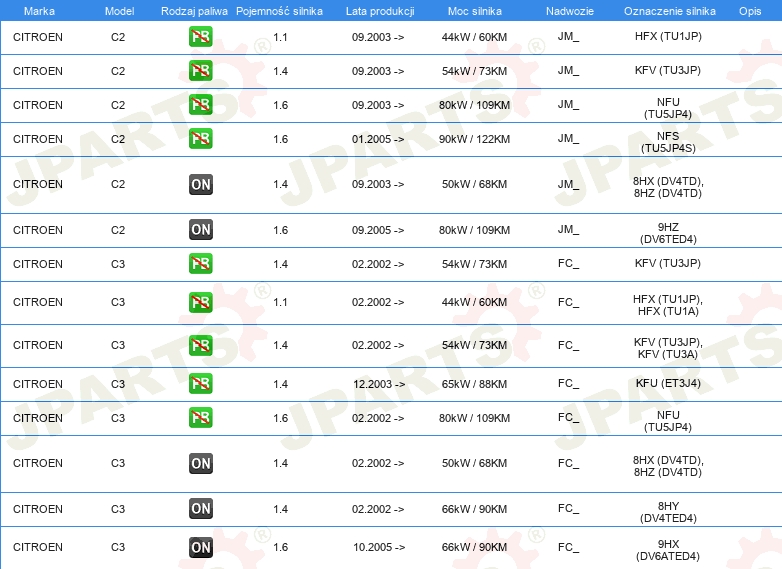Select the HFX (TU1JP) engine code for C2
This screenshot has width=782, height=569.
(x=668, y=36)
